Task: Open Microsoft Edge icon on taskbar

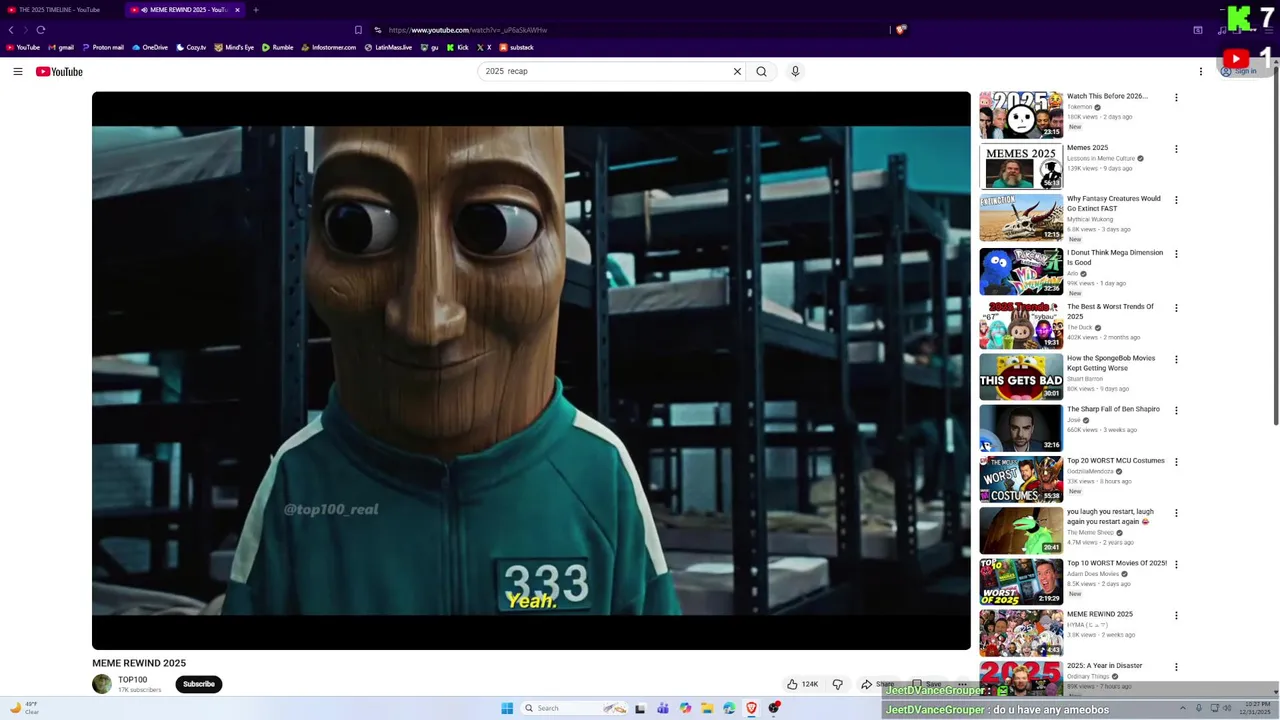Action: tap(729, 708)
